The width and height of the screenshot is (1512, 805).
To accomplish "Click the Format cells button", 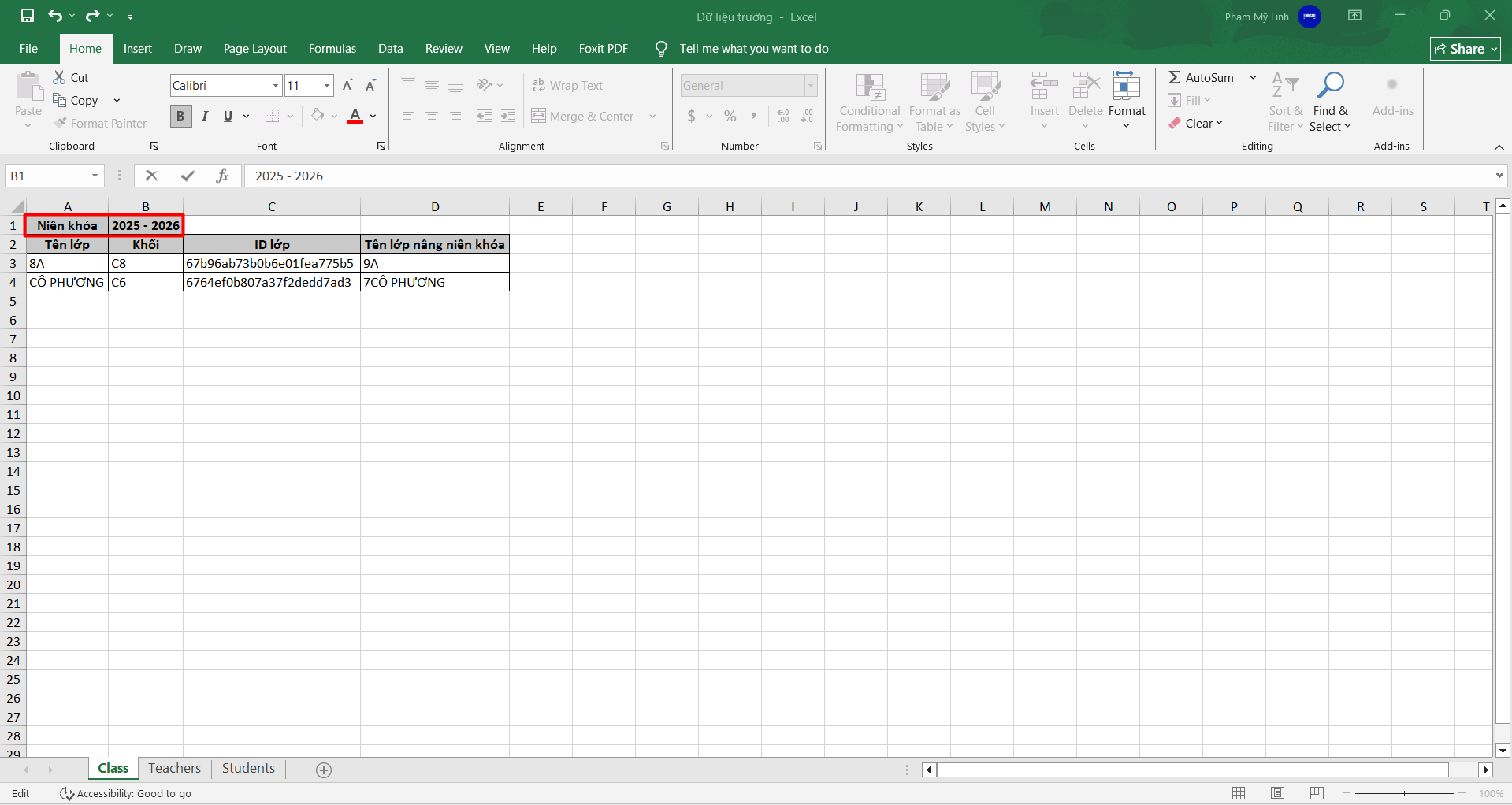I will [1127, 102].
